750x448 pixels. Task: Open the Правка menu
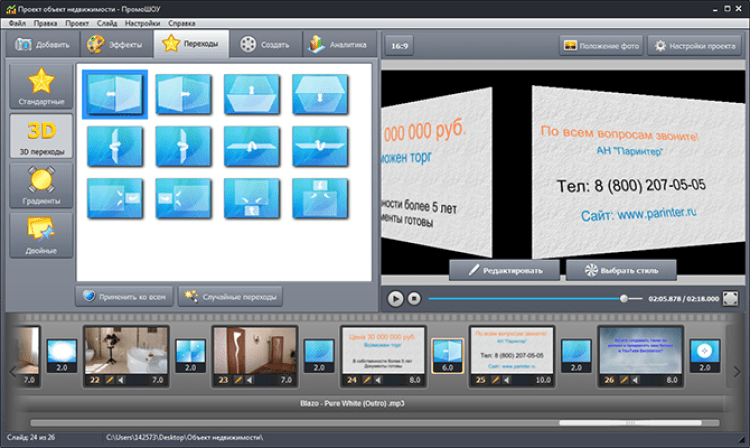coord(45,23)
